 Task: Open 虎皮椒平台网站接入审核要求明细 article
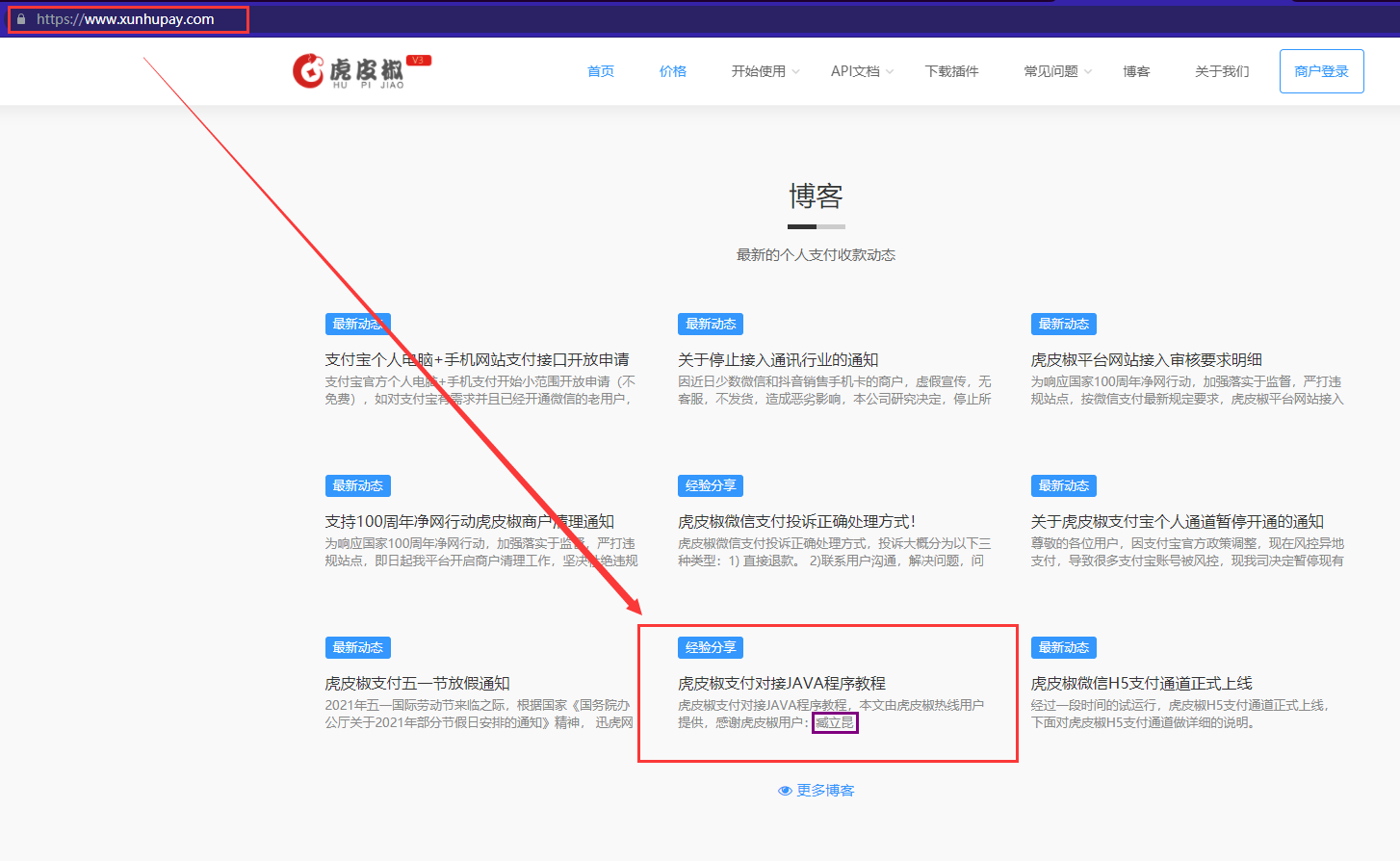click(1146, 359)
